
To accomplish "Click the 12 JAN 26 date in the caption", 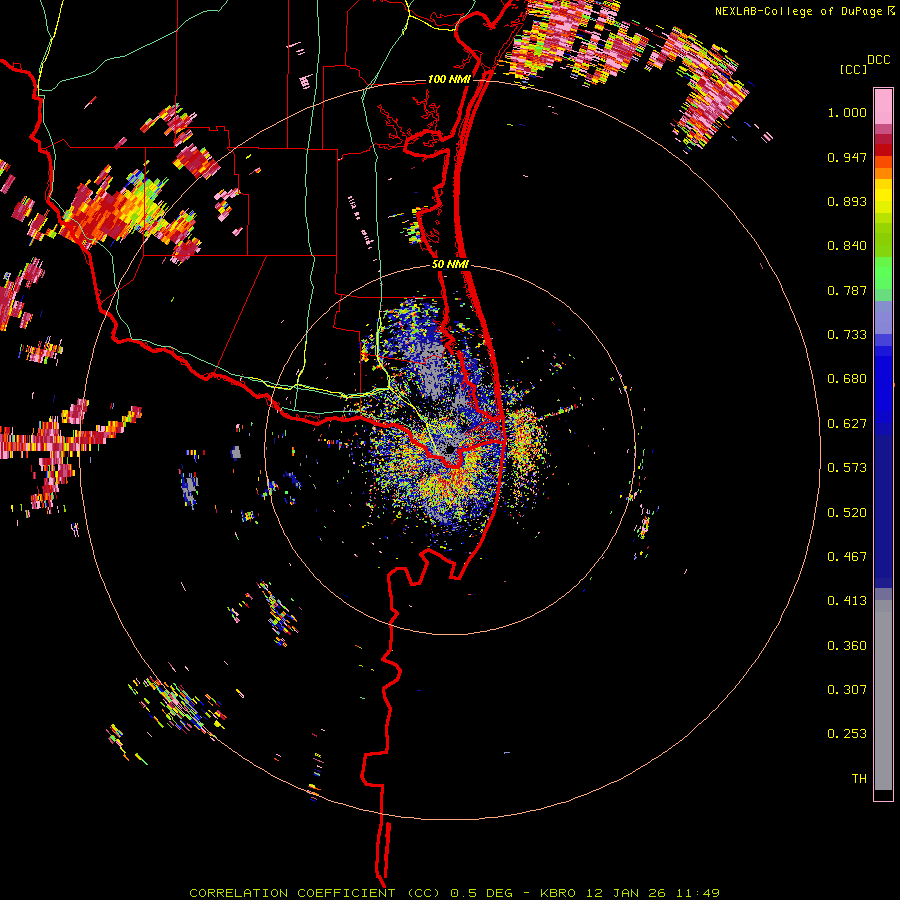I will [x=625, y=893].
